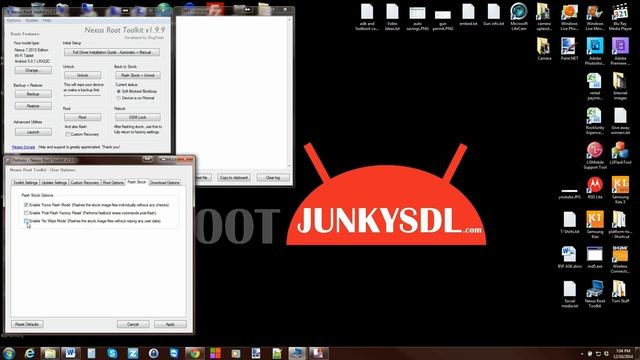Launch Advanced Utilities
Screen dimensions: 640x360
point(33,132)
